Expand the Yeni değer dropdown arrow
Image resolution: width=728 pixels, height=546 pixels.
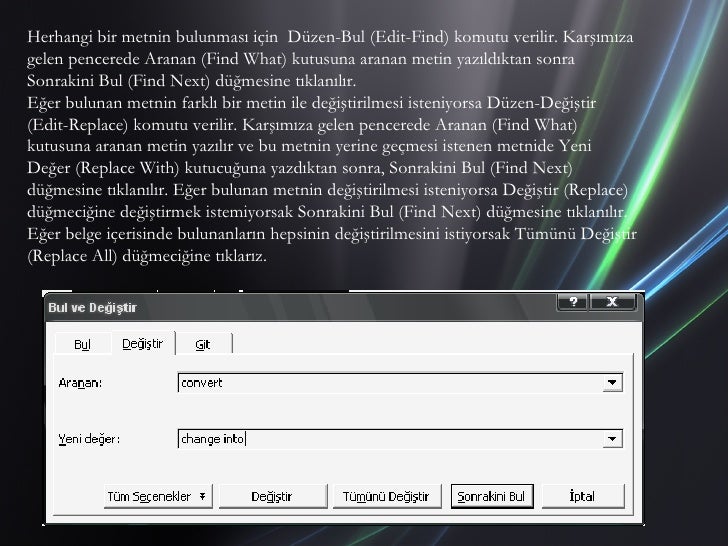click(x=612, y=439)
